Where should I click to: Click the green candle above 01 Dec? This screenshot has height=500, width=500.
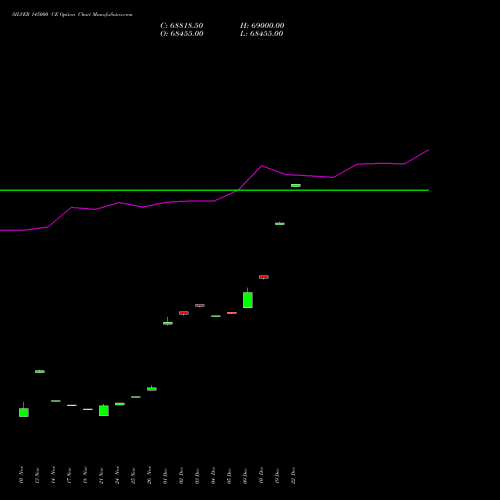(x=168, y=323)
